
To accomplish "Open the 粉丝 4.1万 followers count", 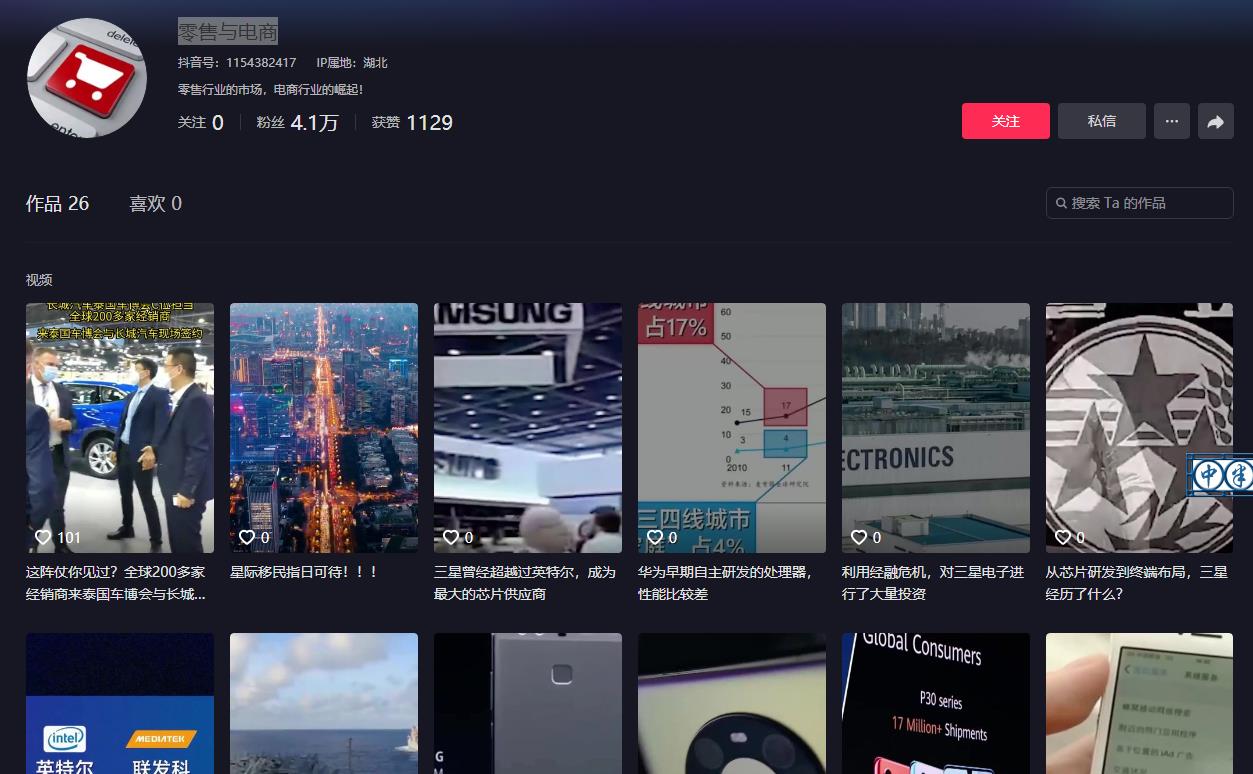I will [x=297, y=123].
